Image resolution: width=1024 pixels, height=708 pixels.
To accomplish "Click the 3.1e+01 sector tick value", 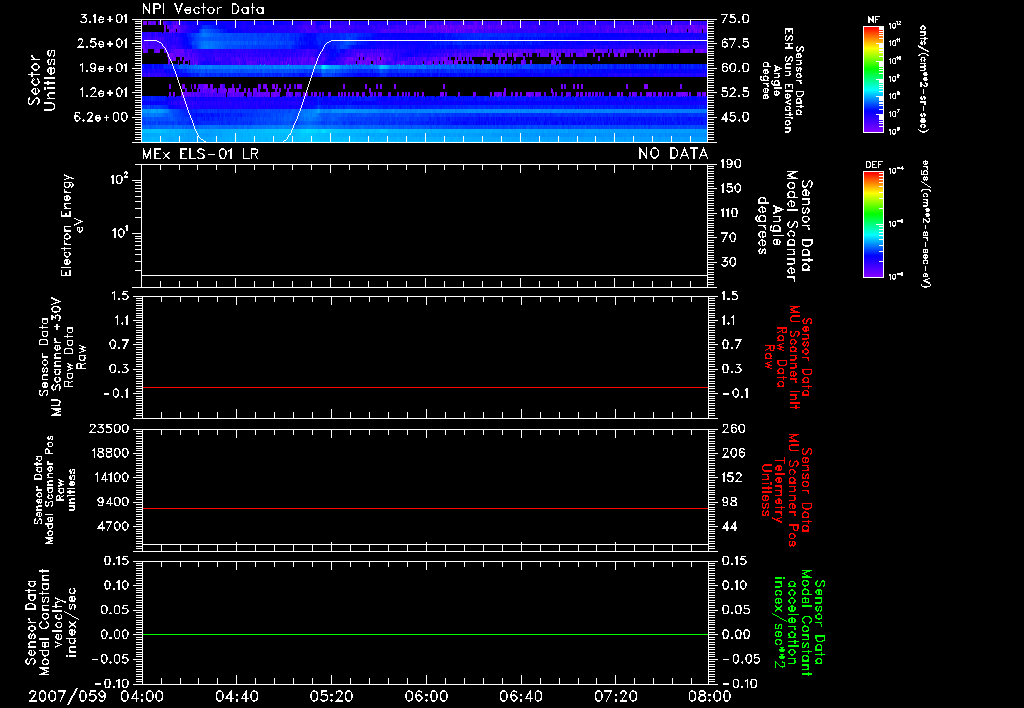I will click(104, 19).
